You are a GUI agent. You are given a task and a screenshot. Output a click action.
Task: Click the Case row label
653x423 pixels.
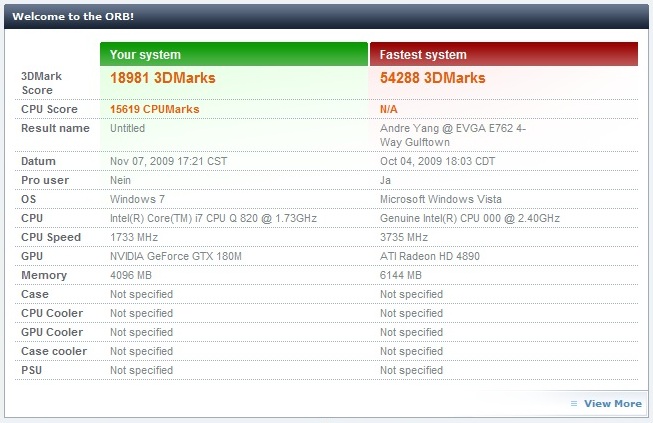tap(35, 294)
